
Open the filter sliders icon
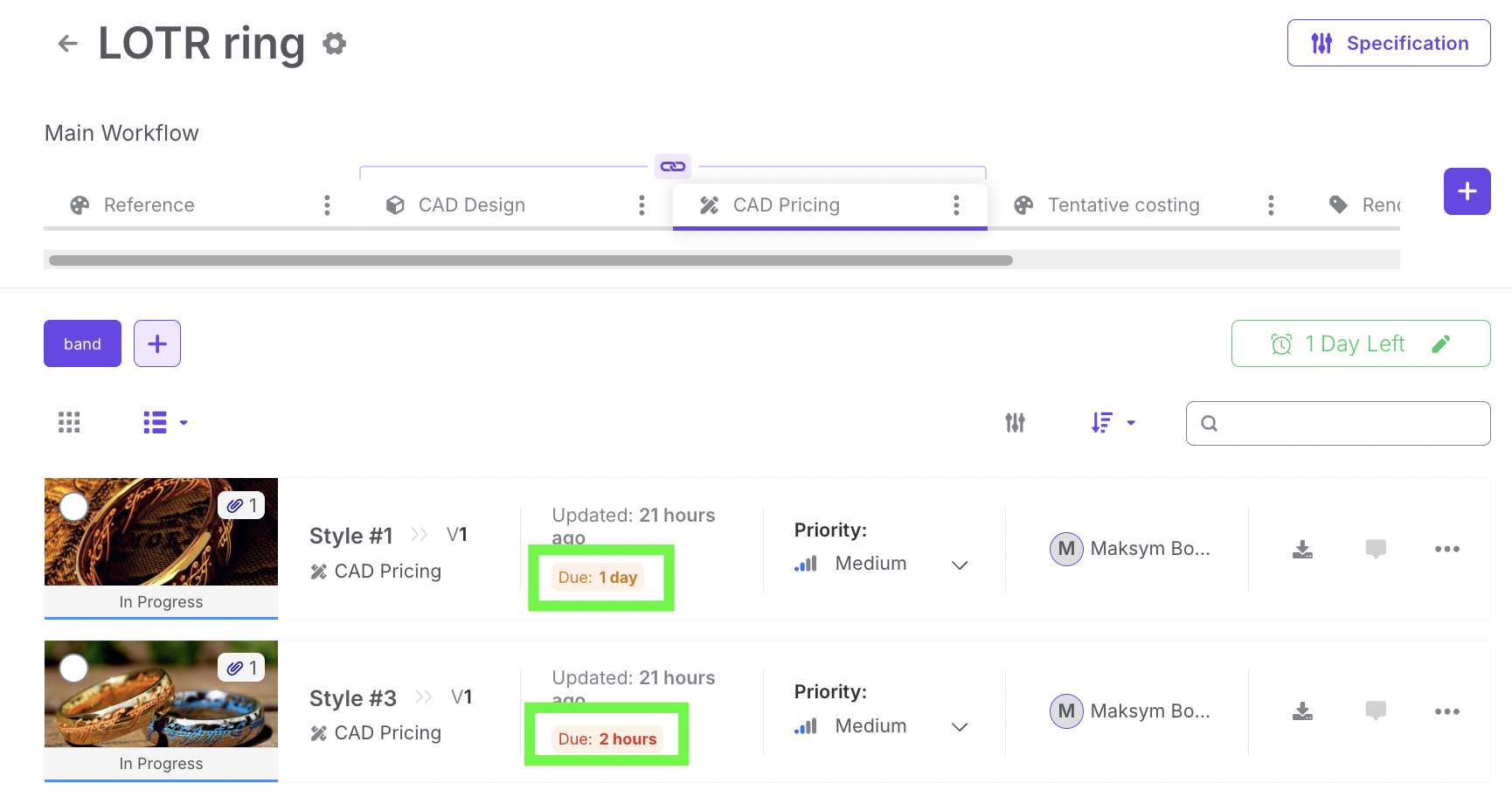(x=1015, y=423)
